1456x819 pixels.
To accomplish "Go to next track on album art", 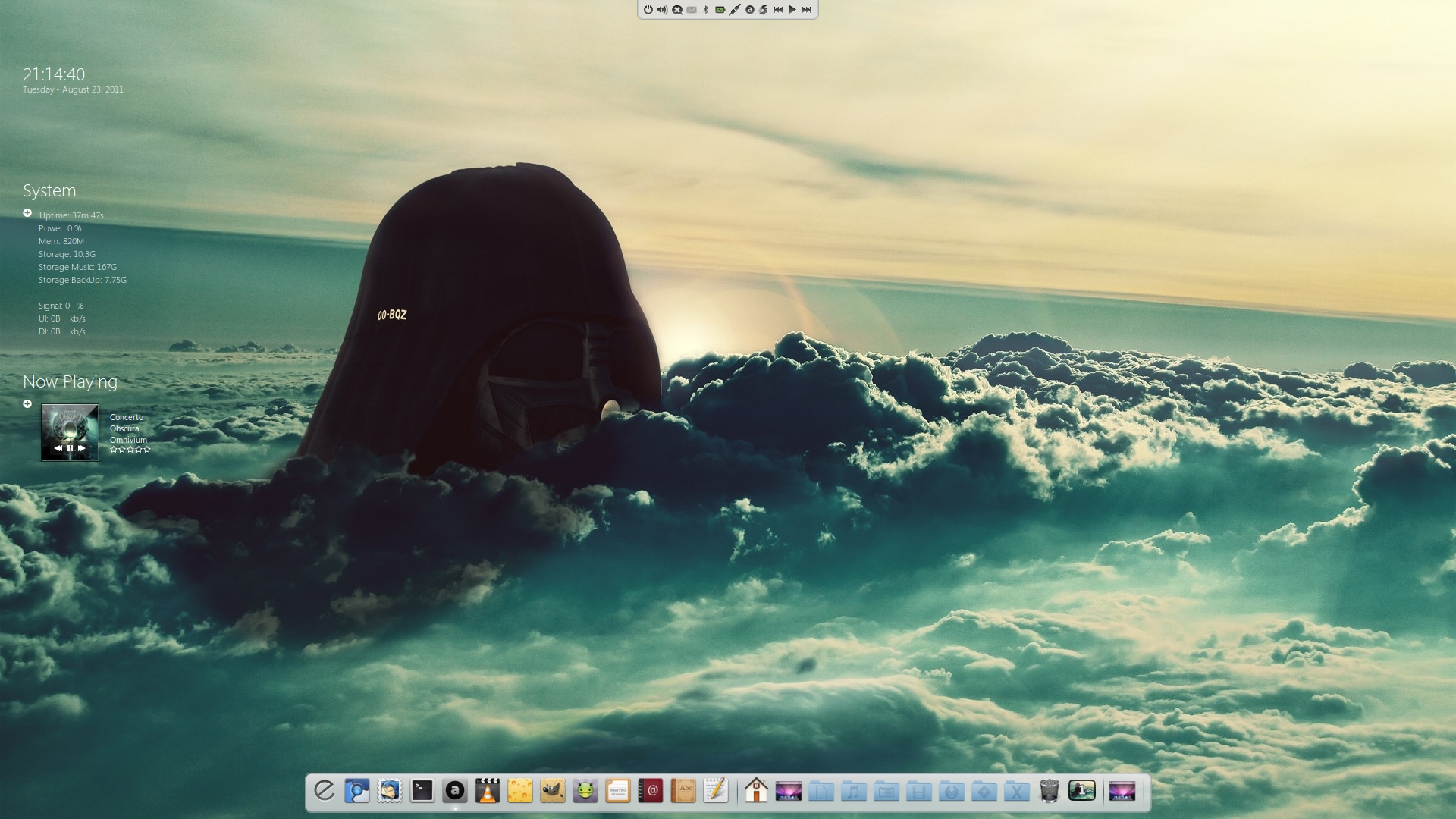I will (82, 448).
